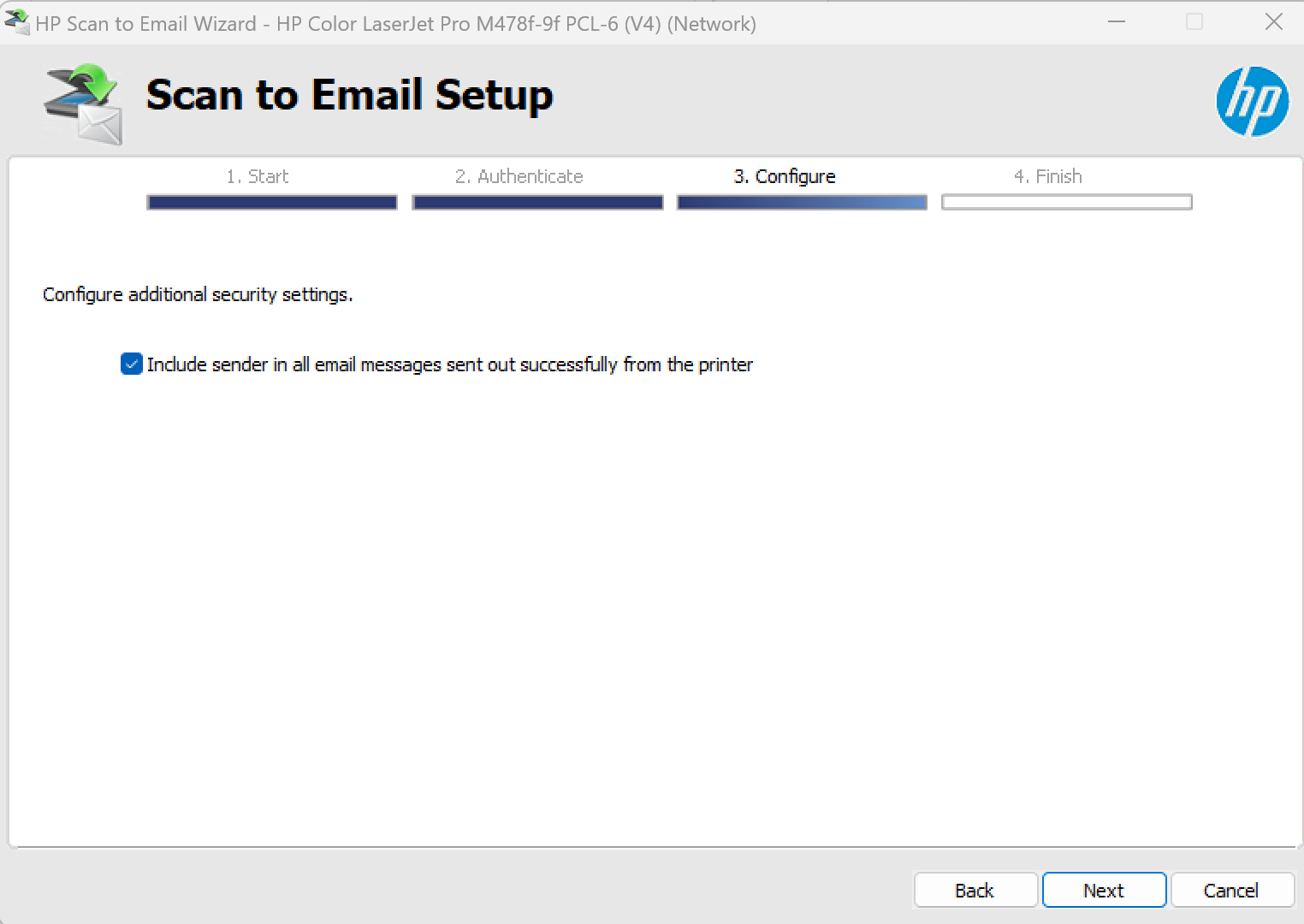
Task: Click the Configure step progress bar
Action: (802, 202)
